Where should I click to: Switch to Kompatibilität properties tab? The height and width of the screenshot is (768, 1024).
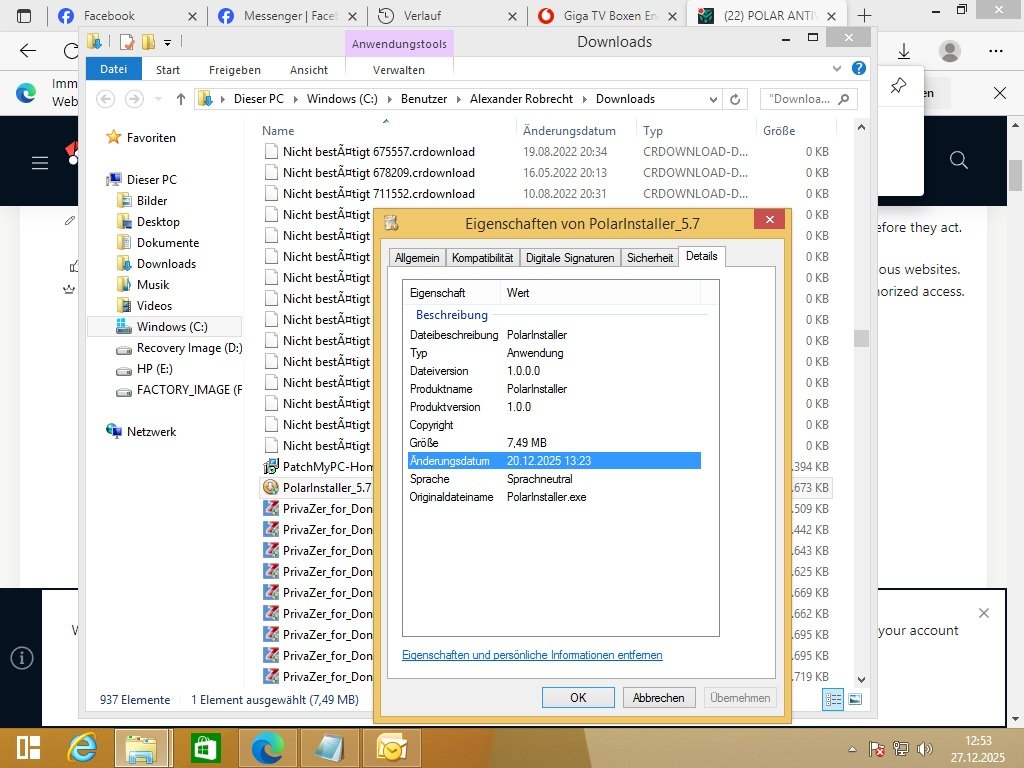point(483,258)
